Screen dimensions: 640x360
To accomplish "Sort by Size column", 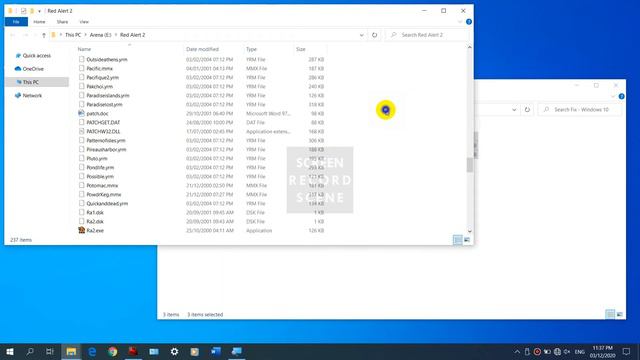I will click(301, 49).
